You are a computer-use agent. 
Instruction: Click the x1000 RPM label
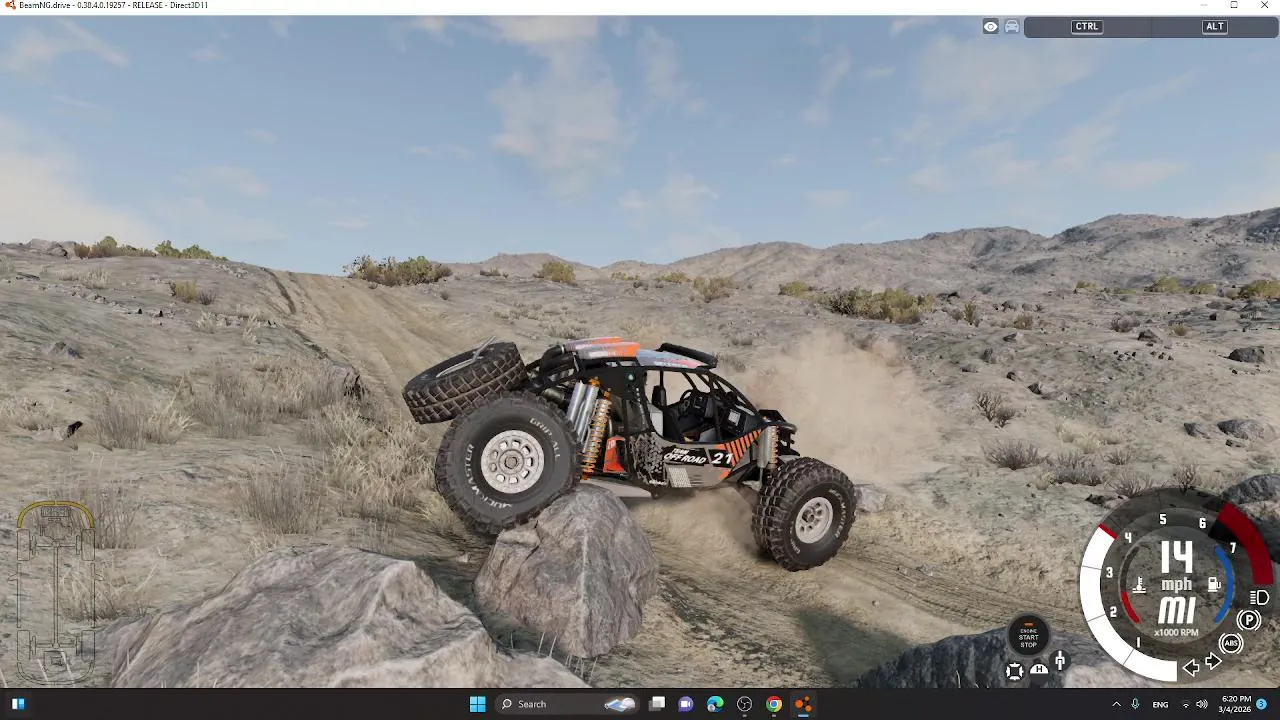pos(1176,633)
